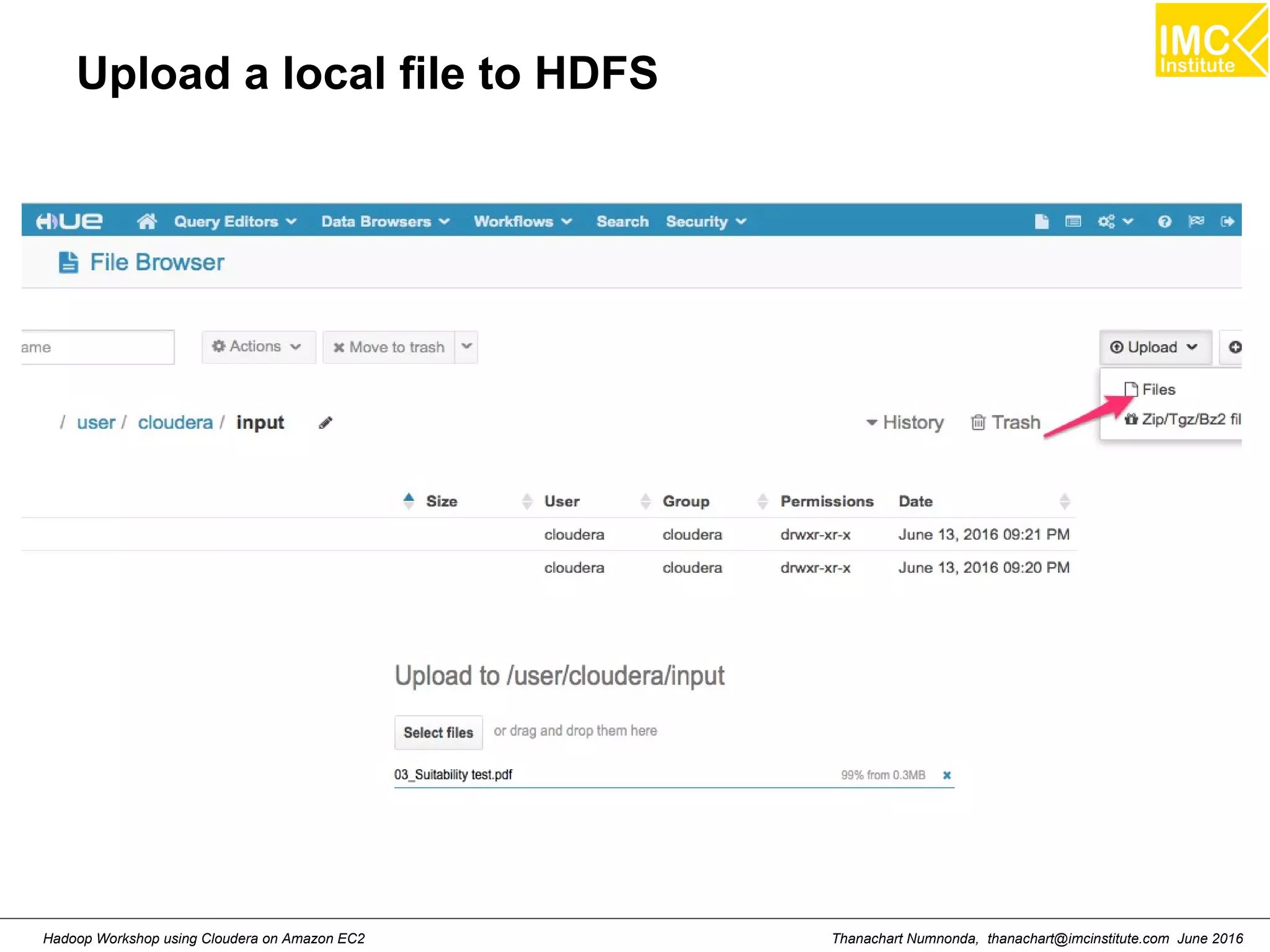Sort by the Size column
1270x952 pixels.
click(x=442, y=501)
